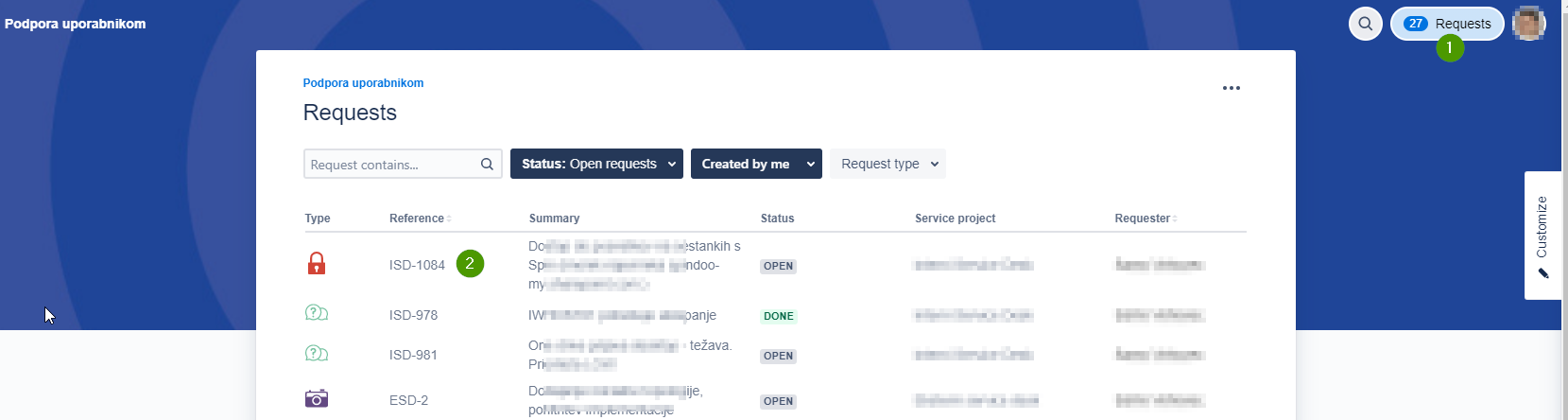This screenshot has height=420, width=1568.
Task: Click the pencil icon on Customize tab
Action: 1542,273
